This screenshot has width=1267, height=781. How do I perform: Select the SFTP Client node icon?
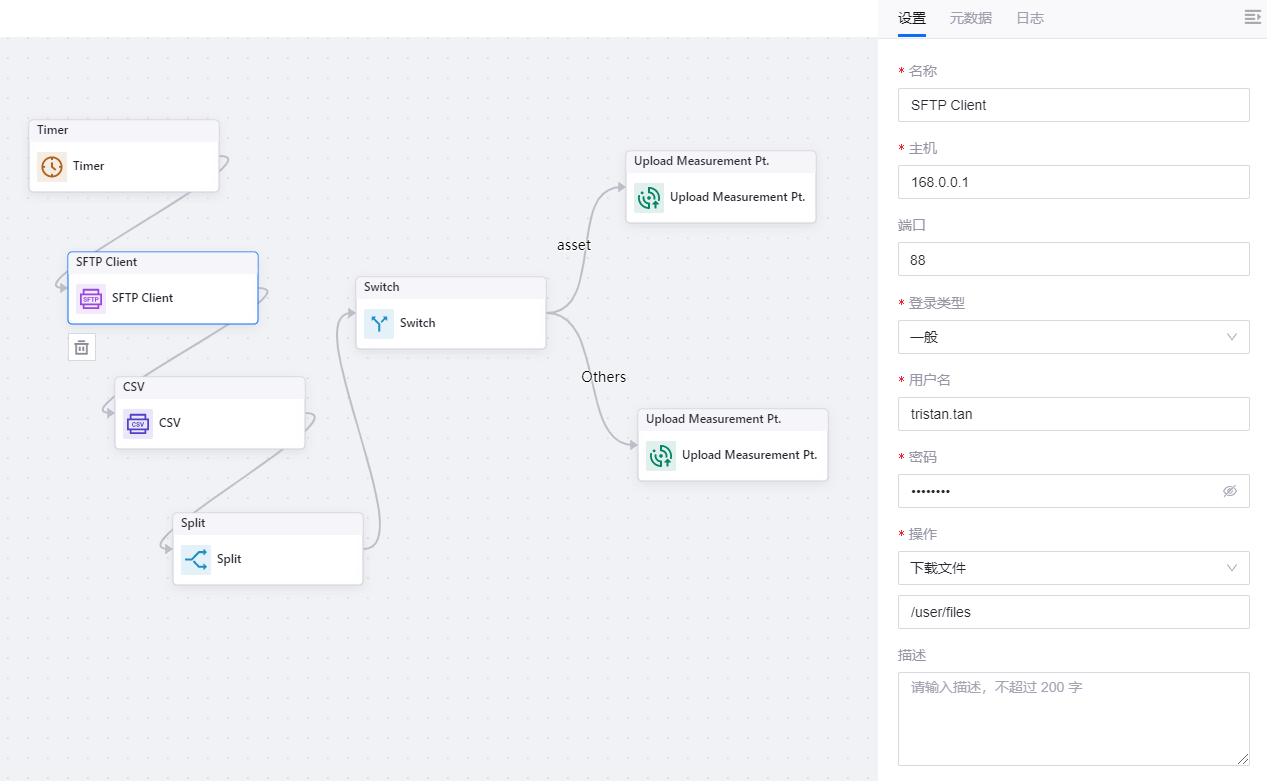pos(91,298)
